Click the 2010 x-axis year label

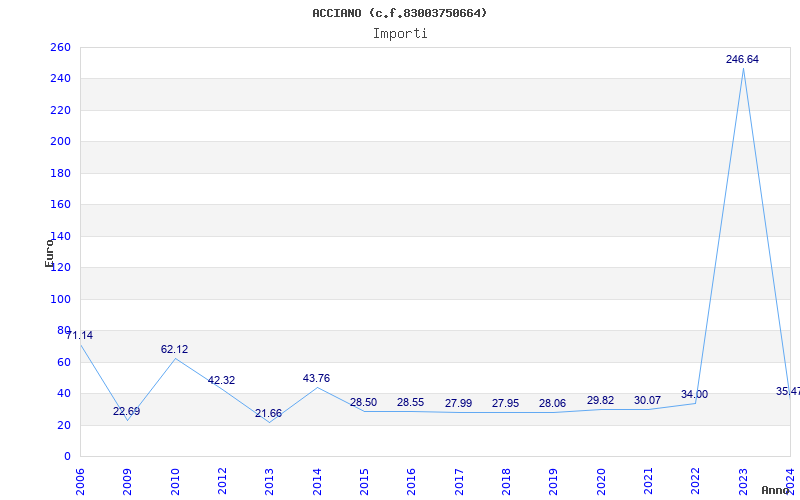[x=175, y=482]
